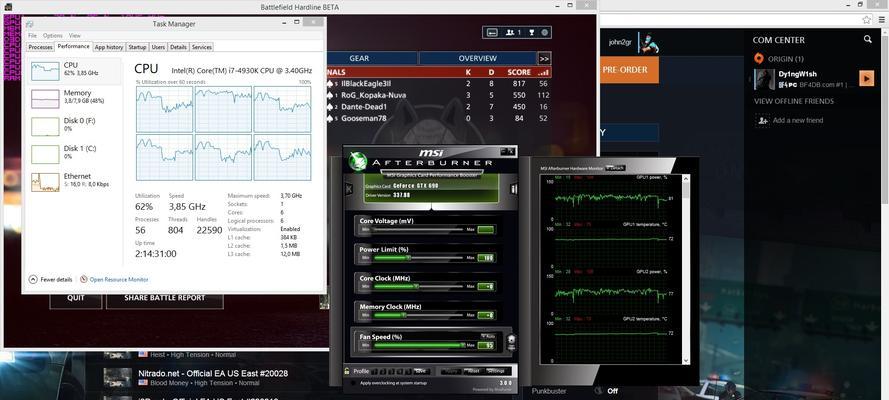Select the Memory entry in the performance sidebar
Image resolution: width=889 pixels, height=400 pixels.
[74, 99]
